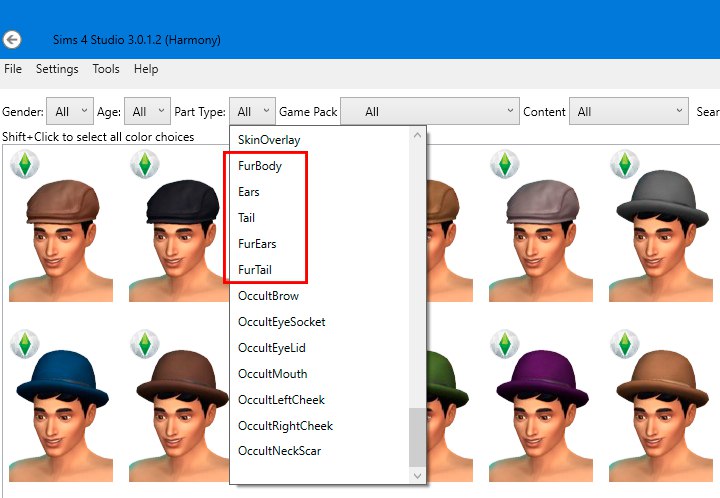Image resolution: width=720 pixels, height=498 pixels.
Task: Click plumbob icon above the blue bowler hat
Action: 25,344
